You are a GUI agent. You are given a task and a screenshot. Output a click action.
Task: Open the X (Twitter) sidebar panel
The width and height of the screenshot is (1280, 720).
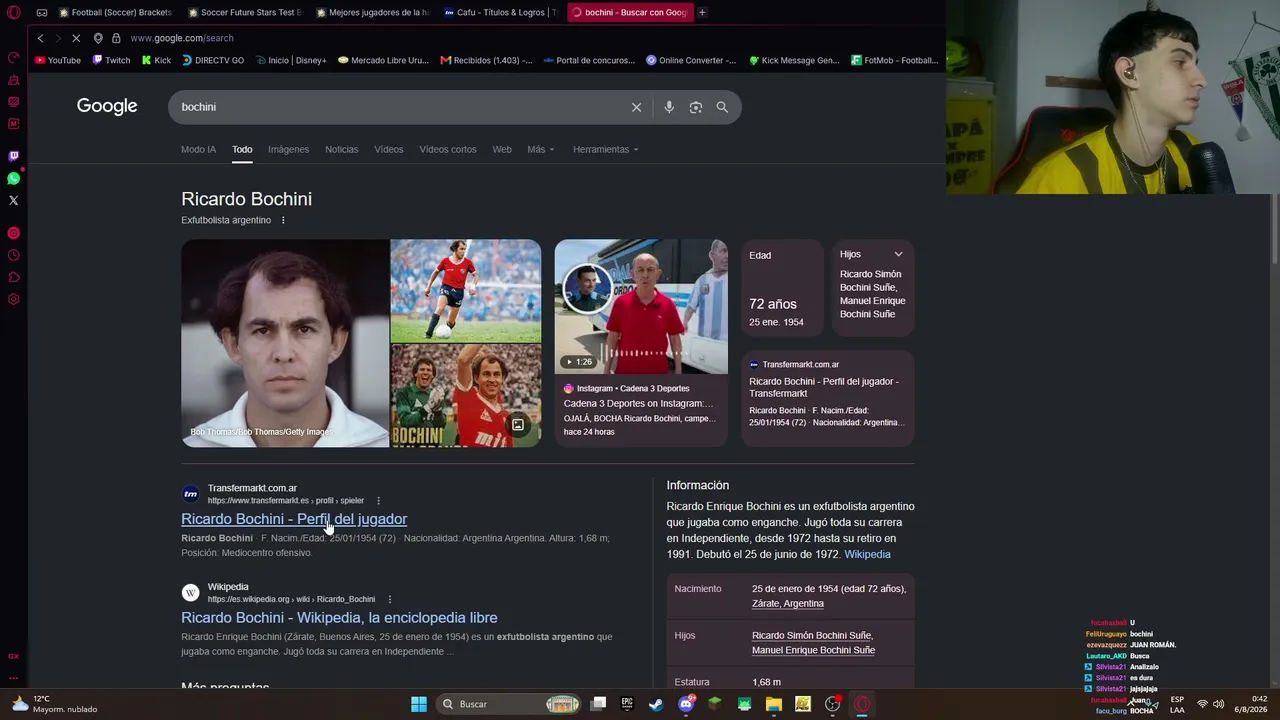13,200
